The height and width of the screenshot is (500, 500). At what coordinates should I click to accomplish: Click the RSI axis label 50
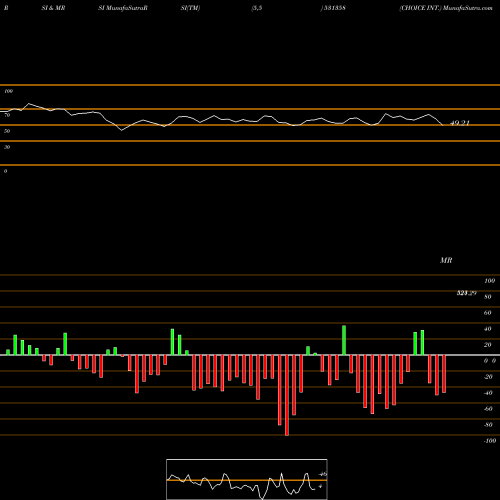point(7,131)
